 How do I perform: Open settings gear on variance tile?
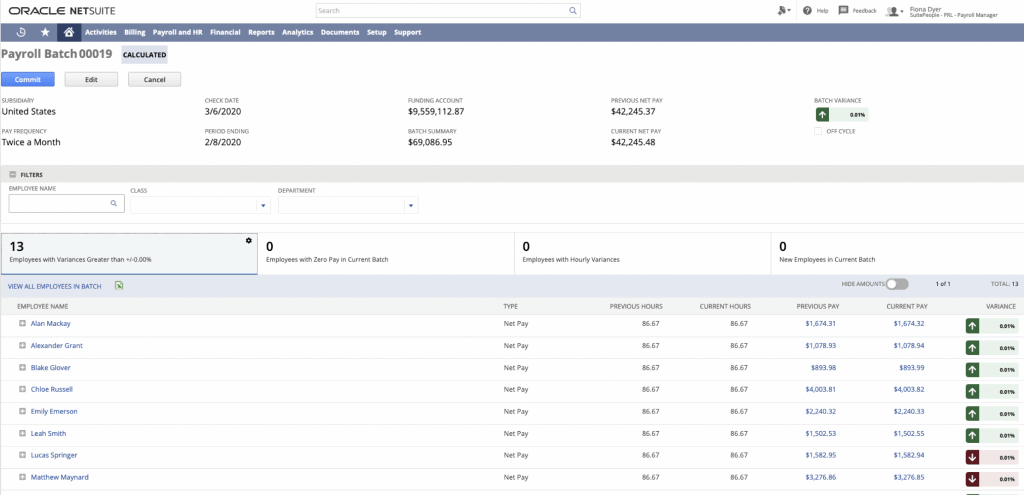click(x=248, y=240)
